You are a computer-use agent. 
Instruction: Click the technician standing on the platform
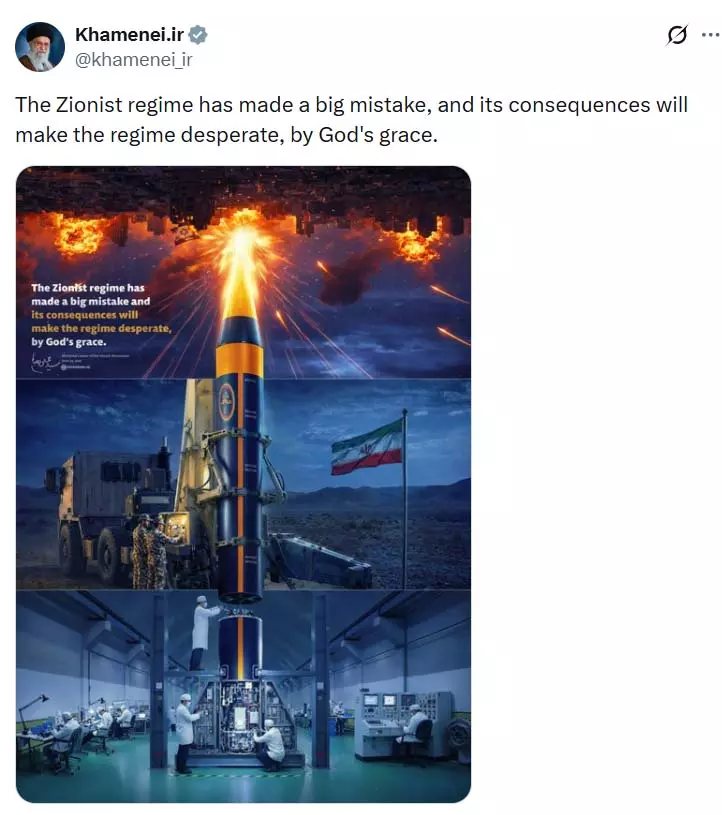click(204, 633)
